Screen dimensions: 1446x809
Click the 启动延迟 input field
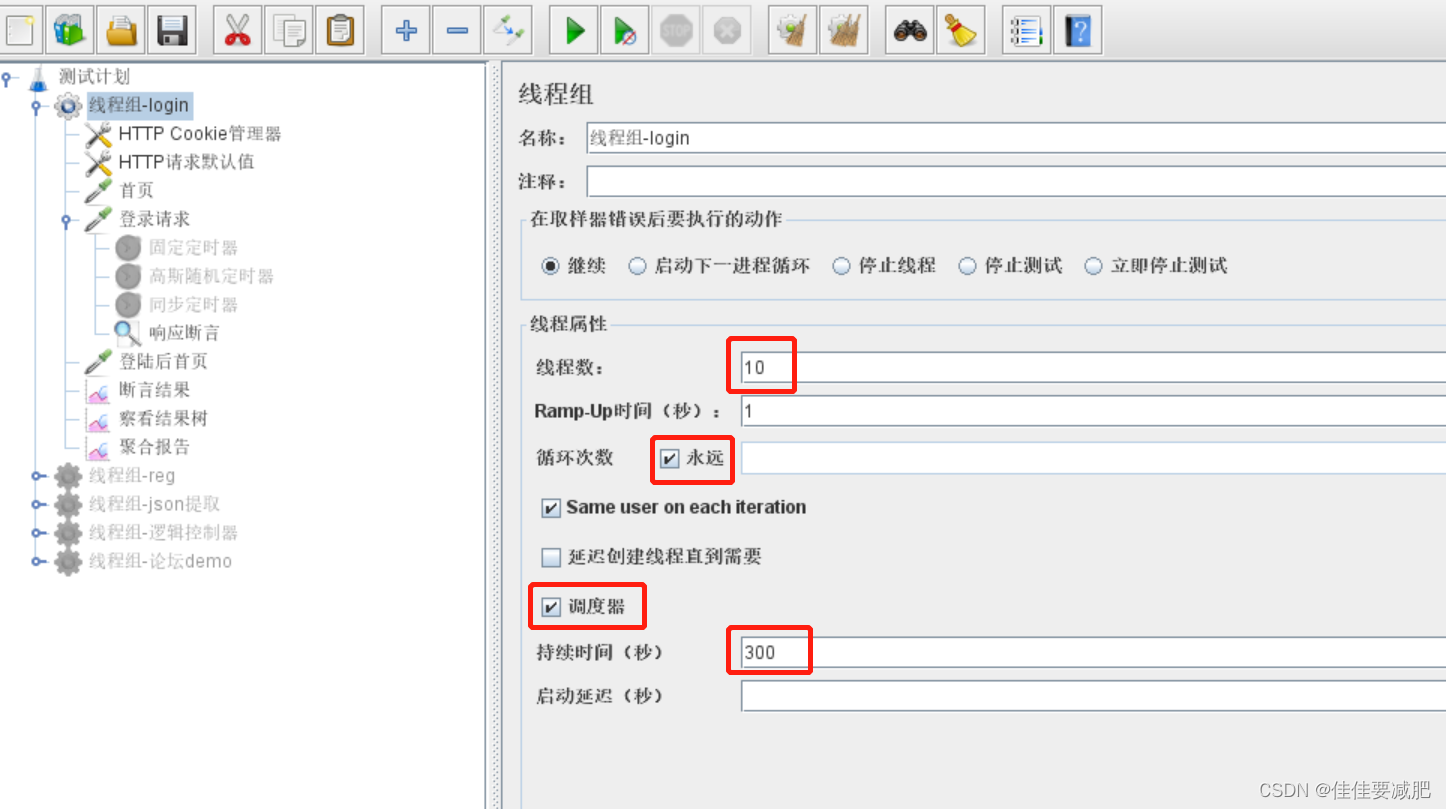(x=1092, y=695)
